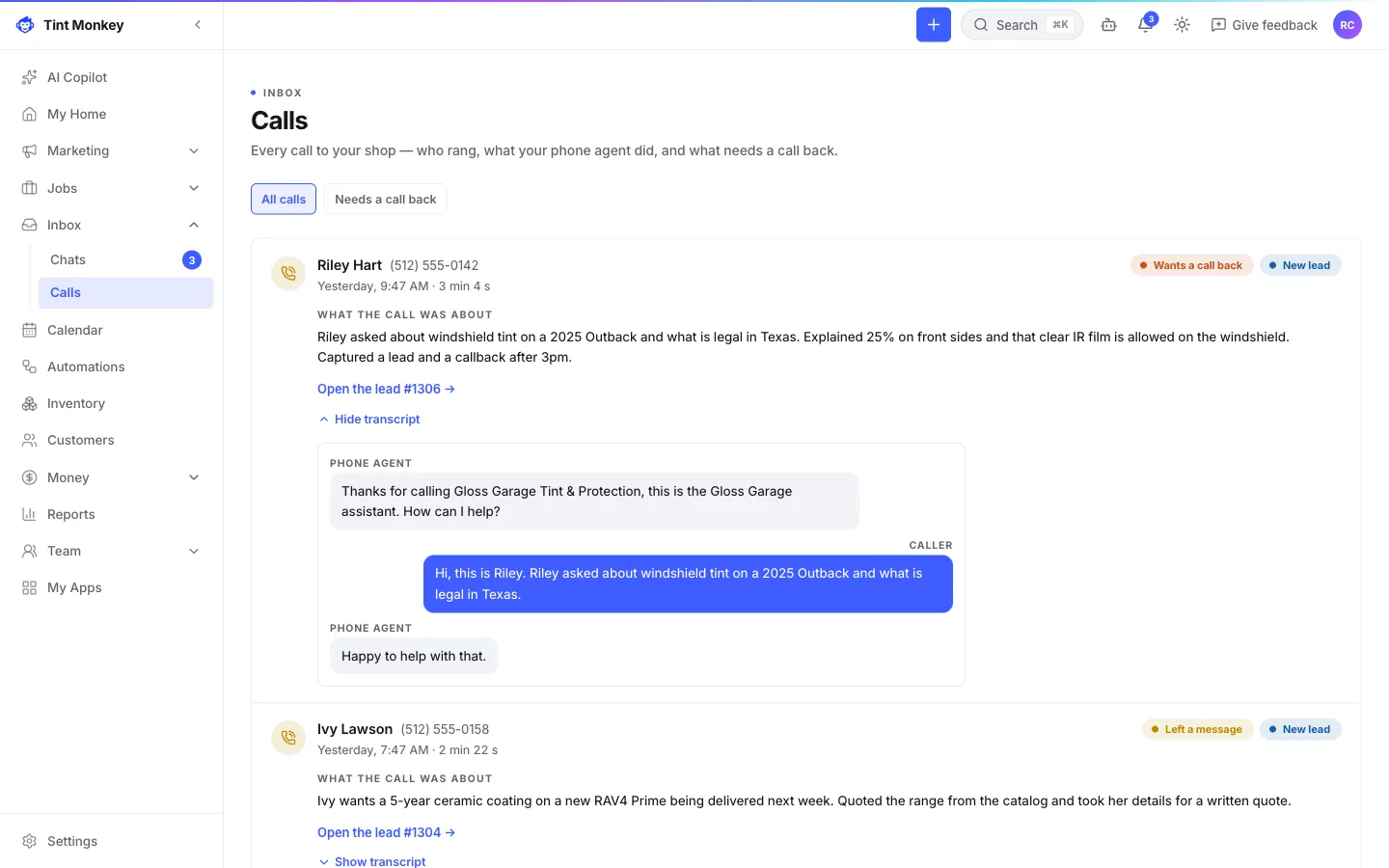1389x868 pixels.
Task: Collapse the Inbox menu chevron
Action: click(194, 225)
